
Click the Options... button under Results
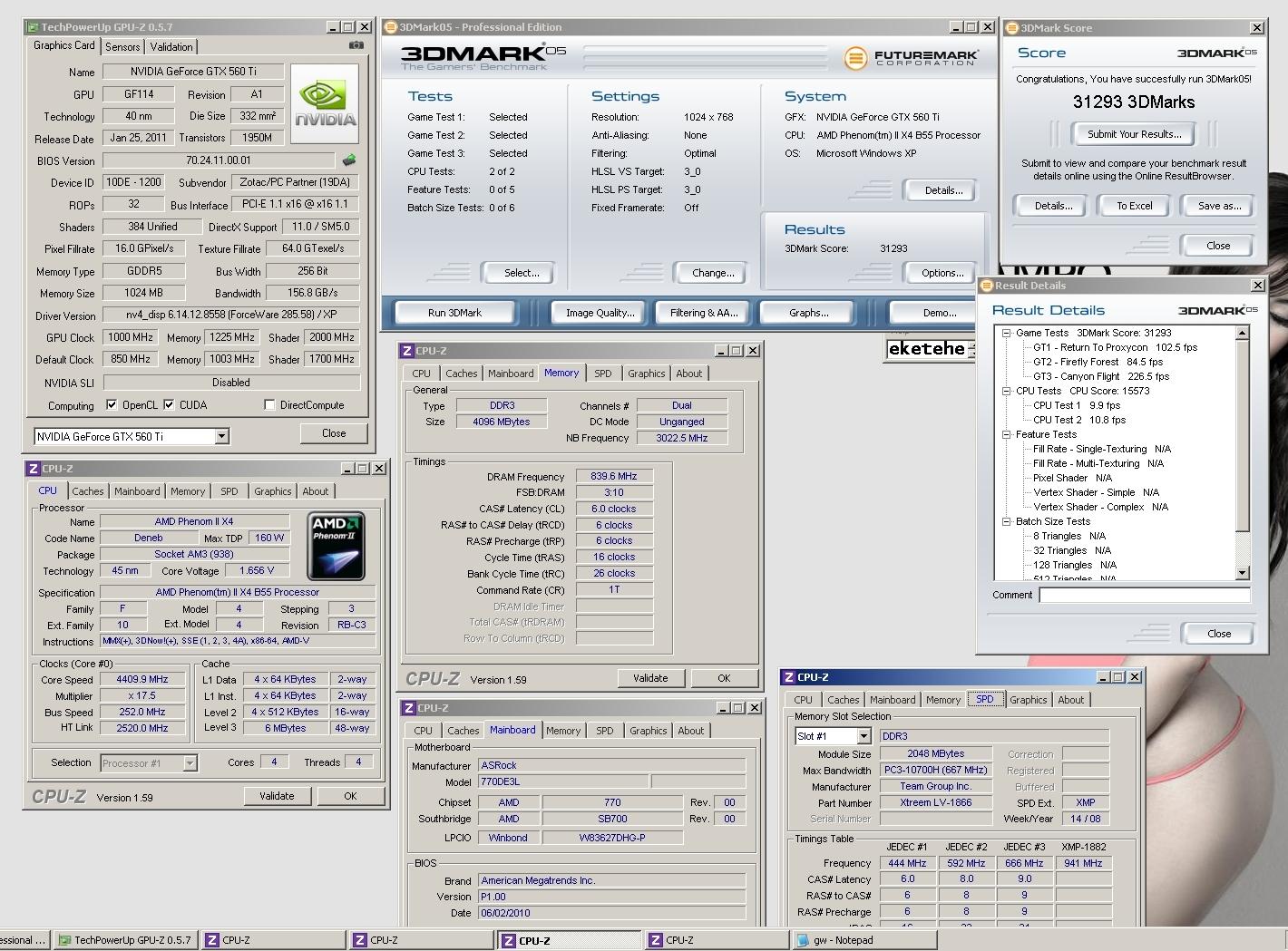[942, 273]
